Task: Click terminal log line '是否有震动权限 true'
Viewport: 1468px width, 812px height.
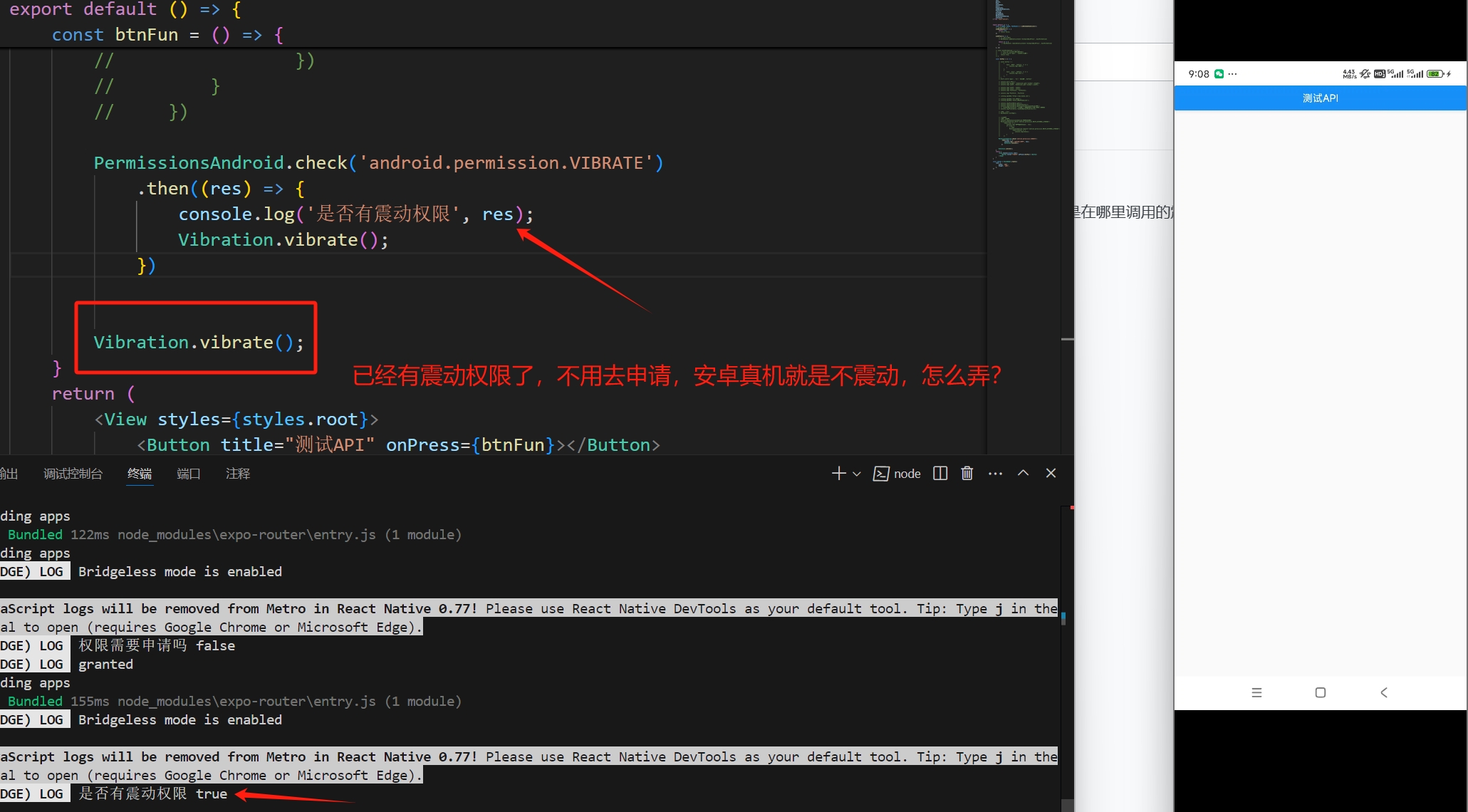Action: 152,793
